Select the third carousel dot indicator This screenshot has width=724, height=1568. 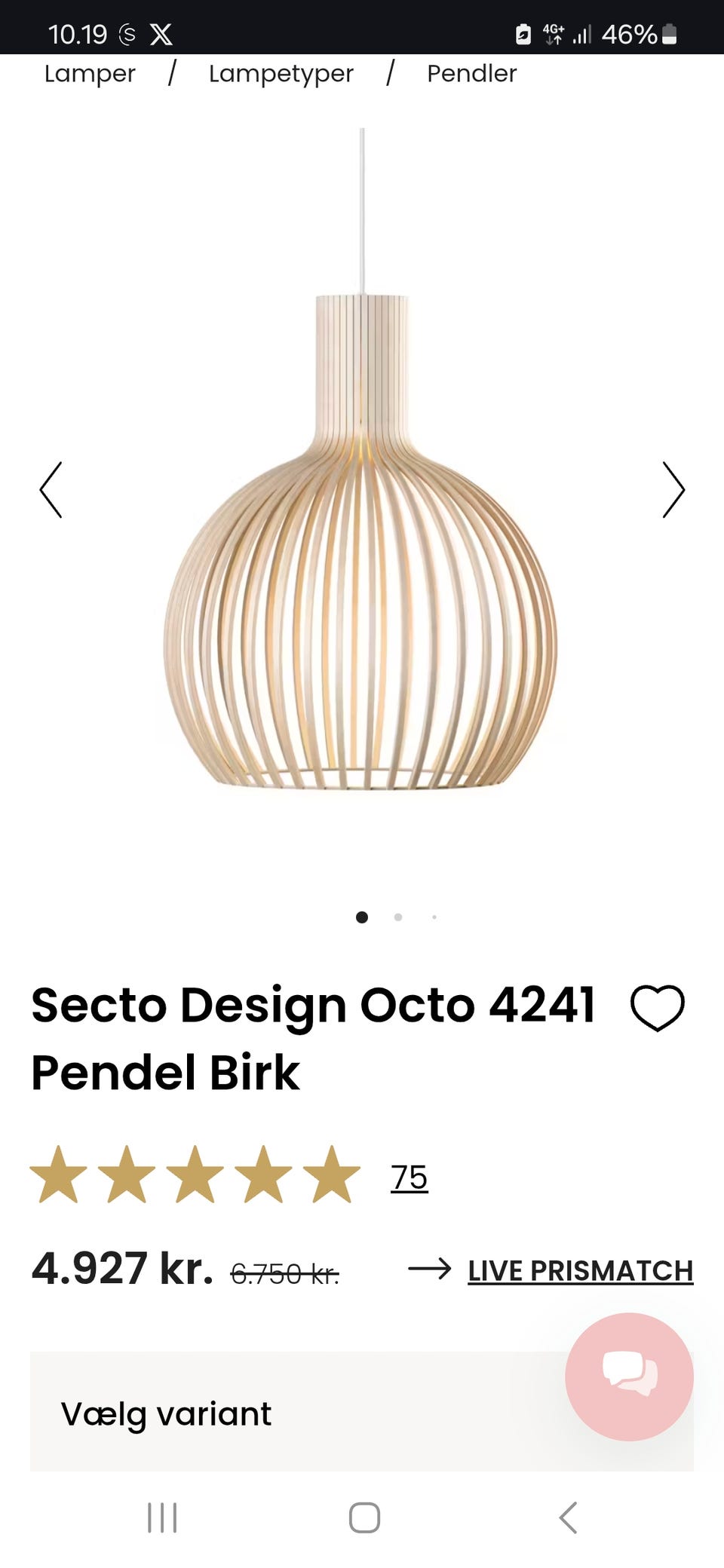434,917
